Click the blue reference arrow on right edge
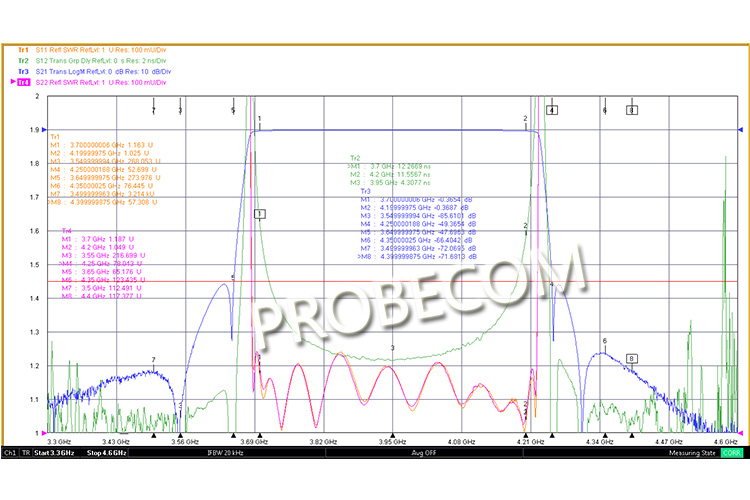Viewport: 750px width, 500px height. tap(739, 130)
